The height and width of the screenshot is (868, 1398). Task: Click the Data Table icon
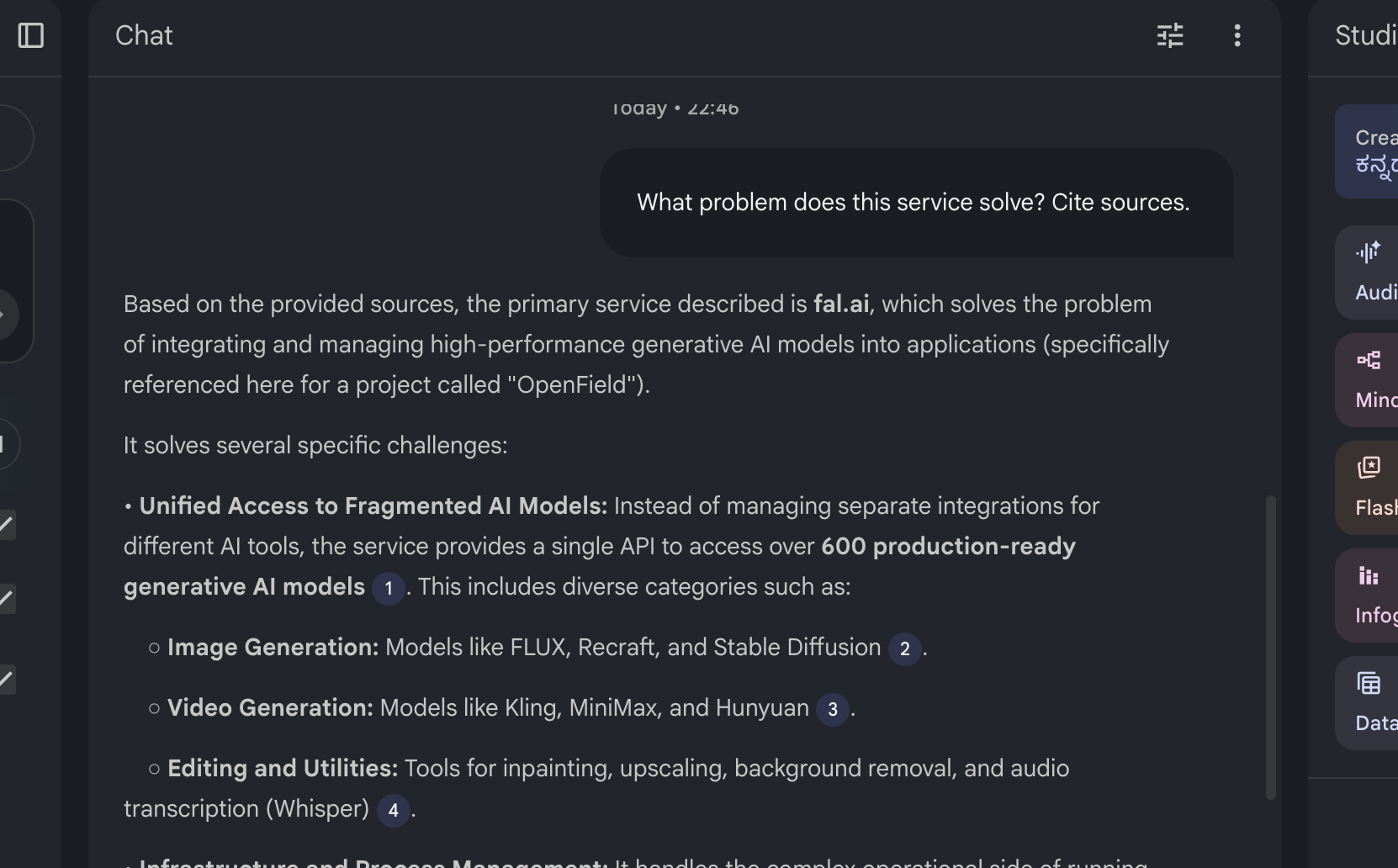[1369, 683]
